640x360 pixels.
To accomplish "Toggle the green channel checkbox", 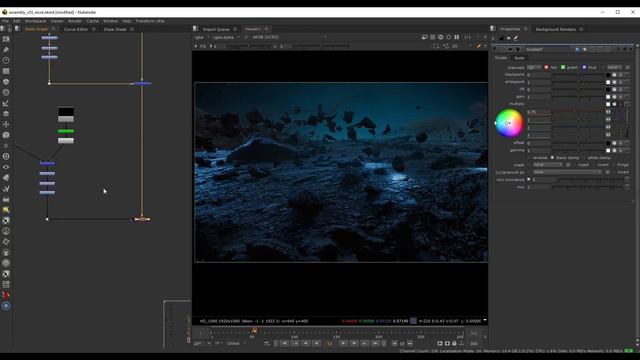I will coord(563,67).
